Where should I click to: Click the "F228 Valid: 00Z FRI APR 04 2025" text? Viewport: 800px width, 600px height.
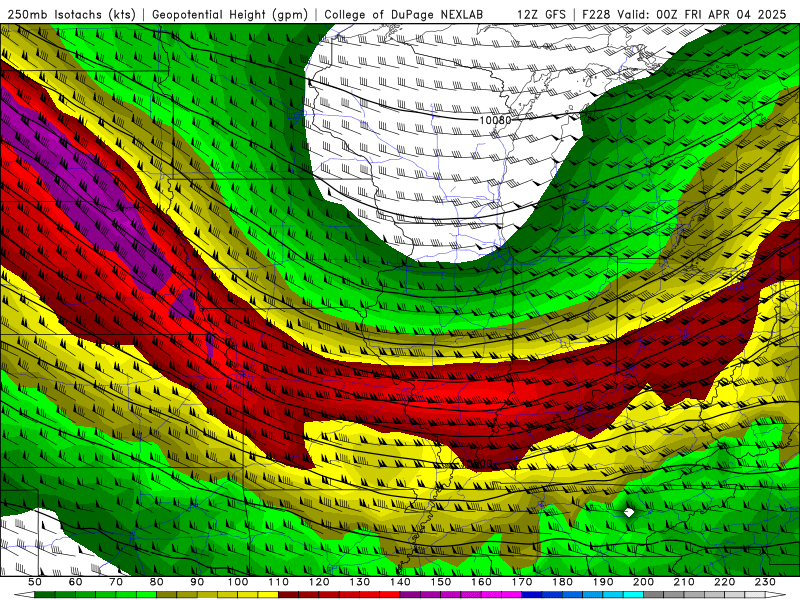point(685,14)
